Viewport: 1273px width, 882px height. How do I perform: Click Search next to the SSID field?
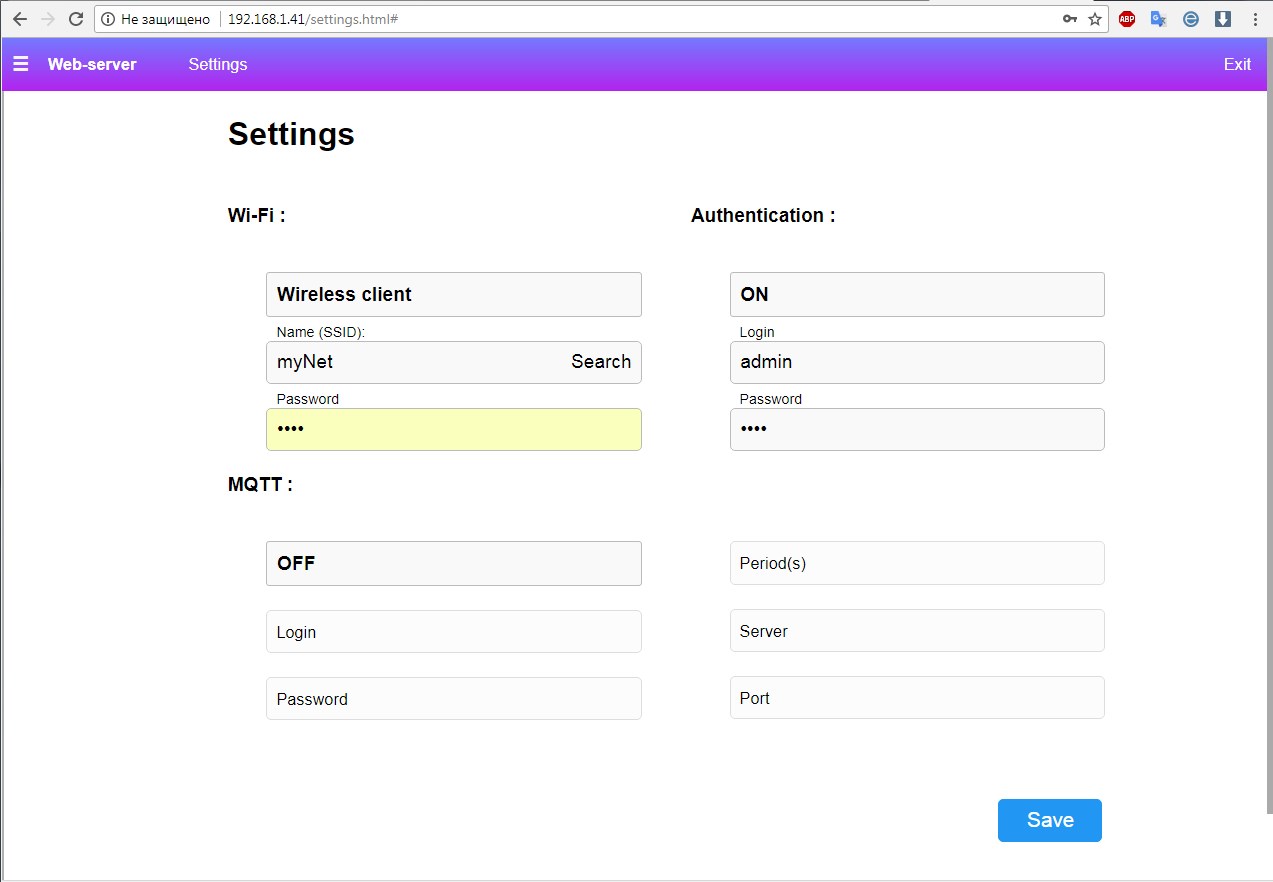600,362
